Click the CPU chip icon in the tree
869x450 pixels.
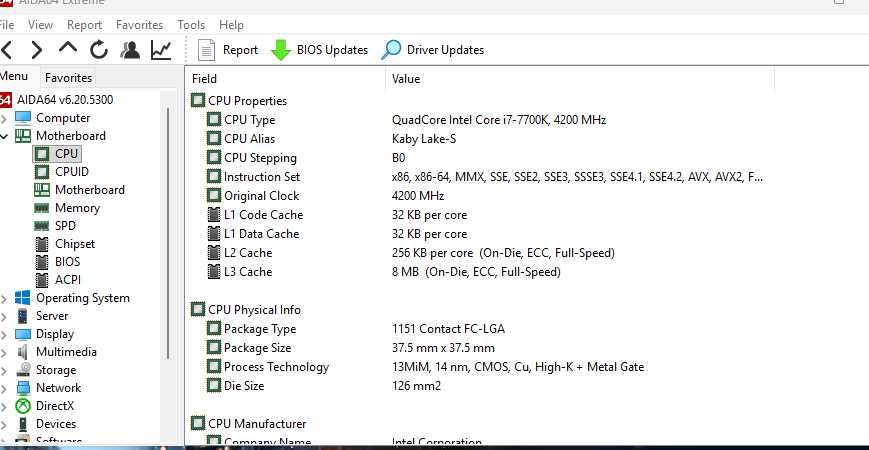coord(42,154)
